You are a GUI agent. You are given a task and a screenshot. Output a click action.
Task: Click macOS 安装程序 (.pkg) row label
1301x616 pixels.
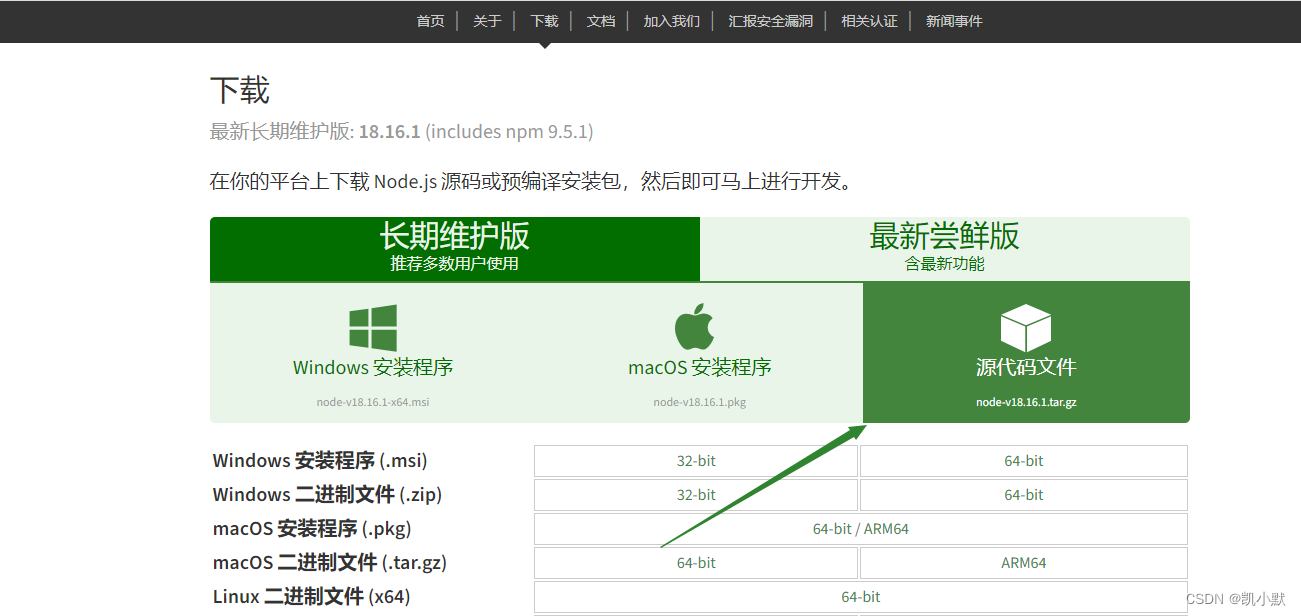tap(312, 529)
